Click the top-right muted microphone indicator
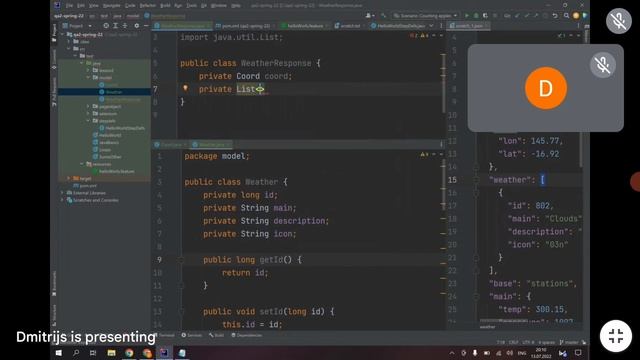The image size is (640, 360). (619, 20)
